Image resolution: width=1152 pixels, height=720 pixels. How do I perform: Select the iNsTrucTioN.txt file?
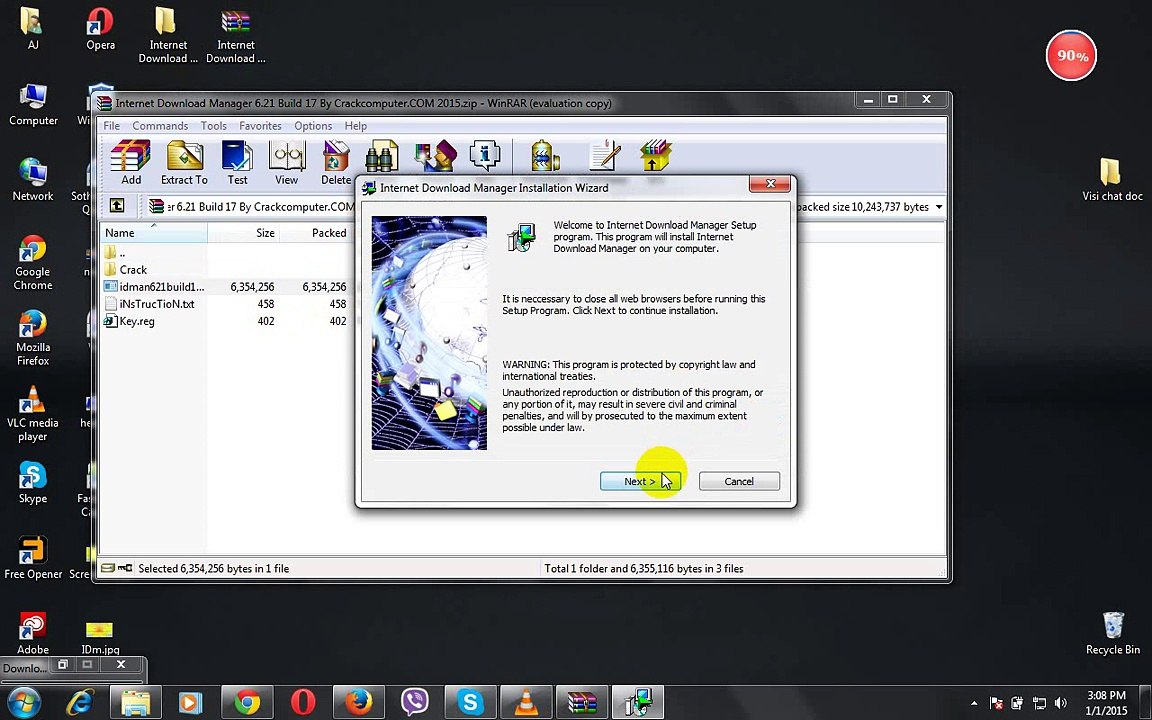pyautogui.click(x=150, y=303)
